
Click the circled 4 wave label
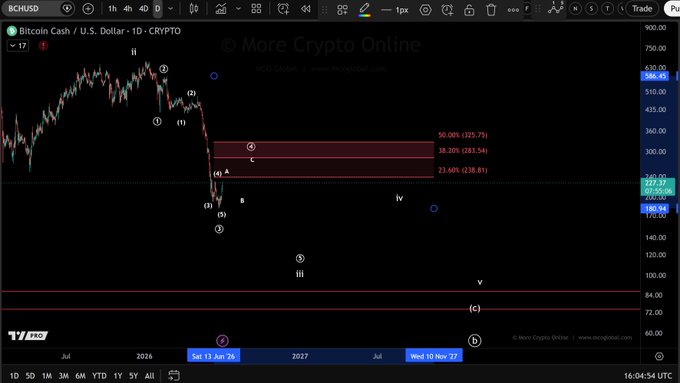(x=251, y=147)
